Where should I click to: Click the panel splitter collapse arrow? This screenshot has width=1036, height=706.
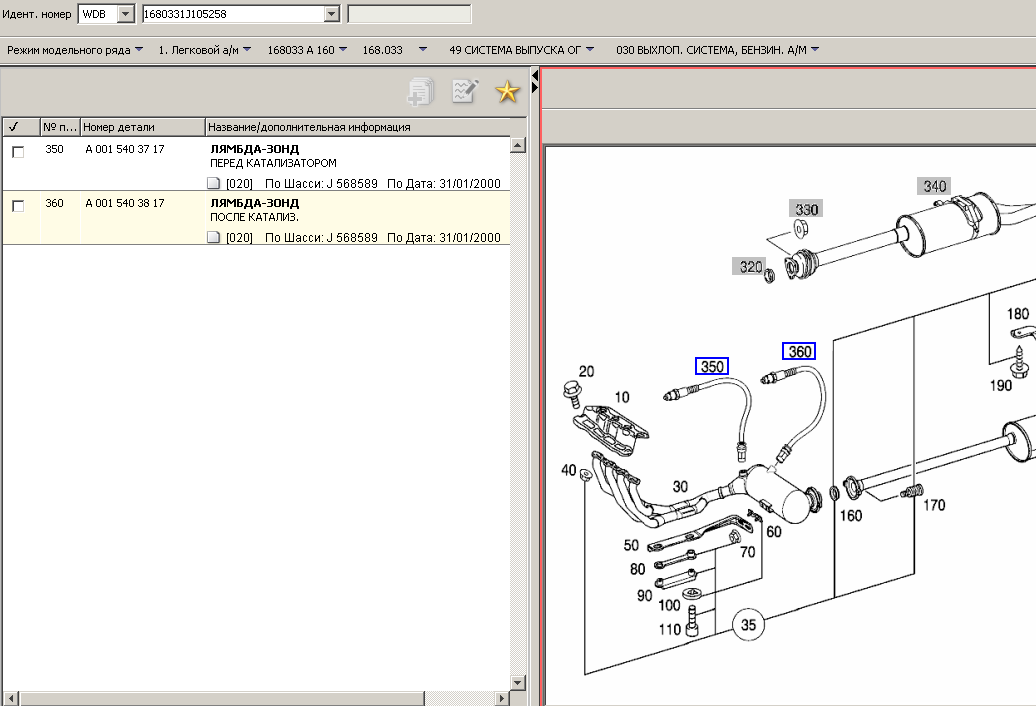click(x=535, y=77)
